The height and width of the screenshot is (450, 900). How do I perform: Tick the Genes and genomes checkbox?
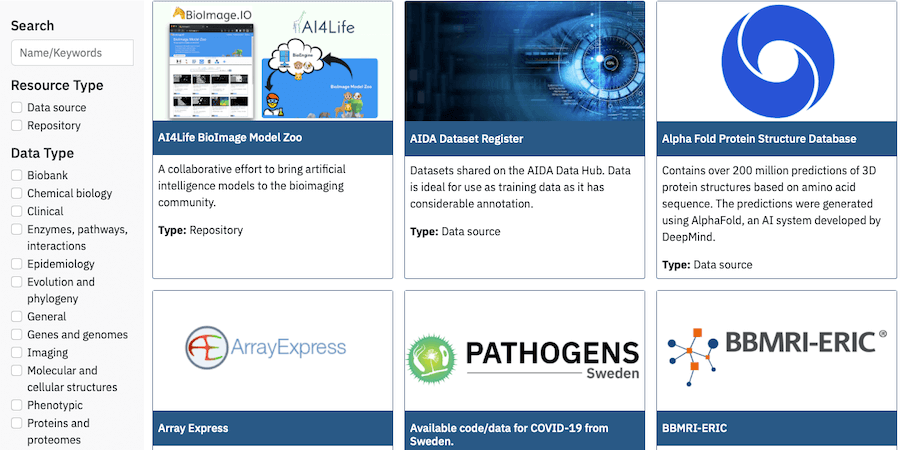click(x=17, y=335)
